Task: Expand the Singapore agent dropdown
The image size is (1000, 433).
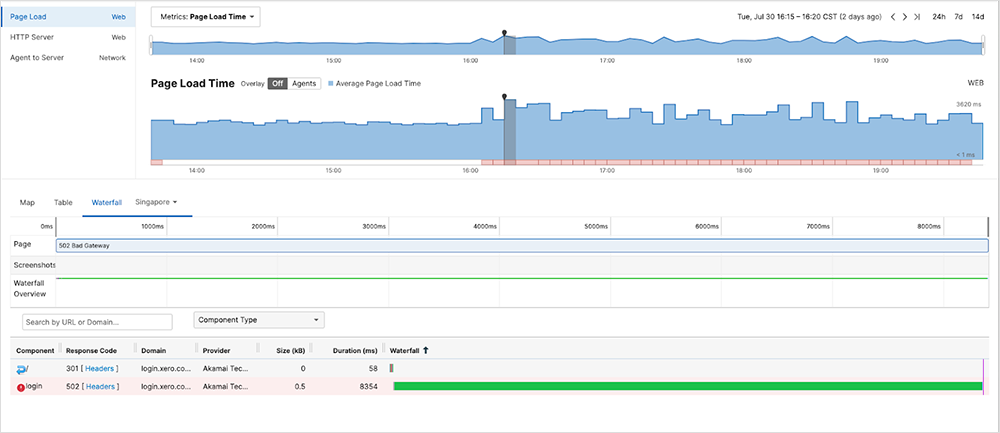Action: [x=156, y=202]
